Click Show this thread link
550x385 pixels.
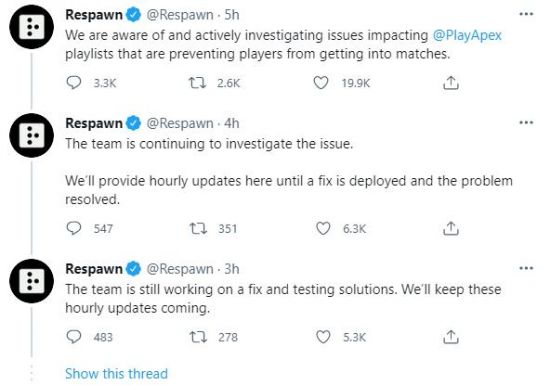(116, 373)
